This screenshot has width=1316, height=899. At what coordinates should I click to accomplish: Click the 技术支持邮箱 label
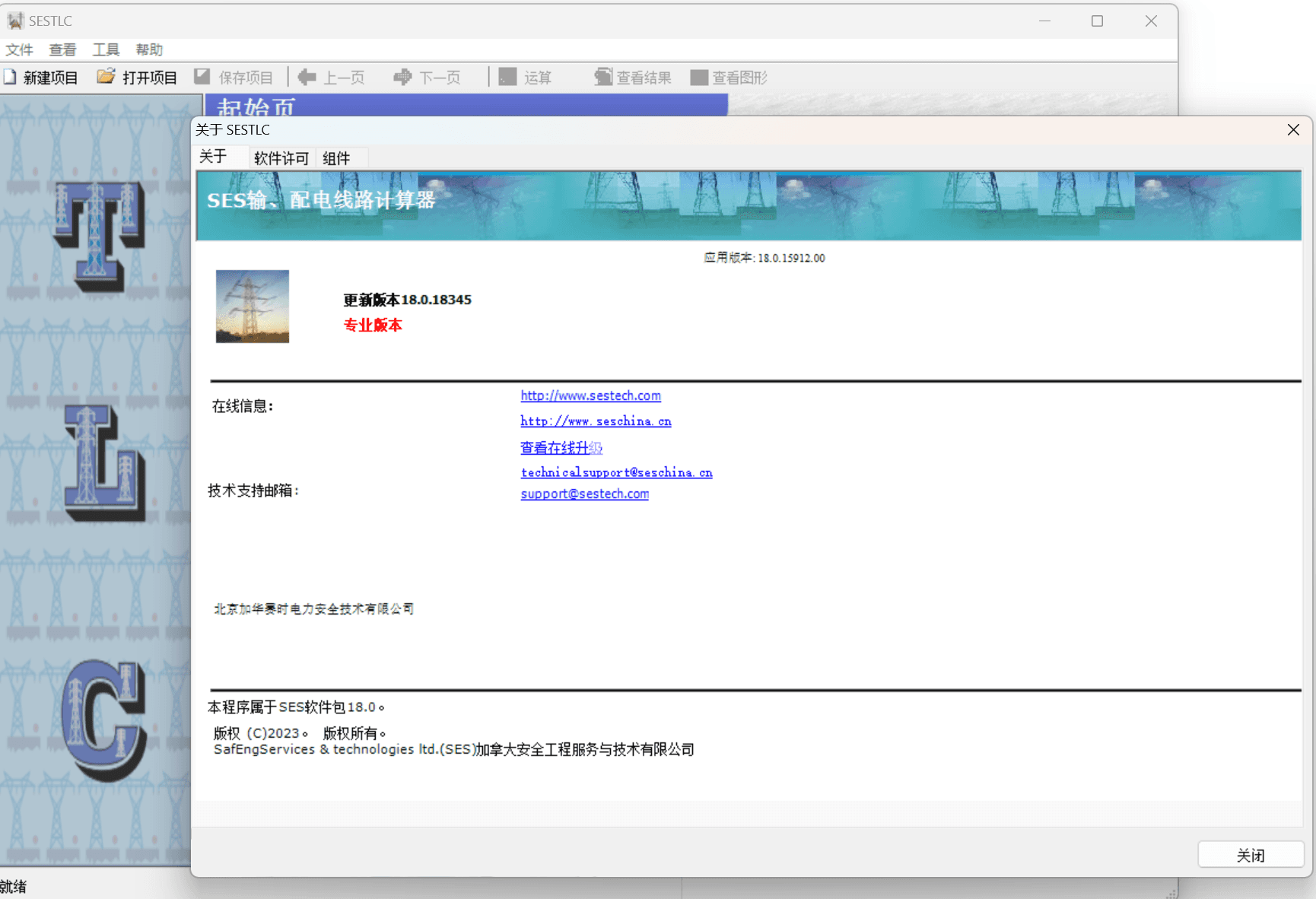253,491
